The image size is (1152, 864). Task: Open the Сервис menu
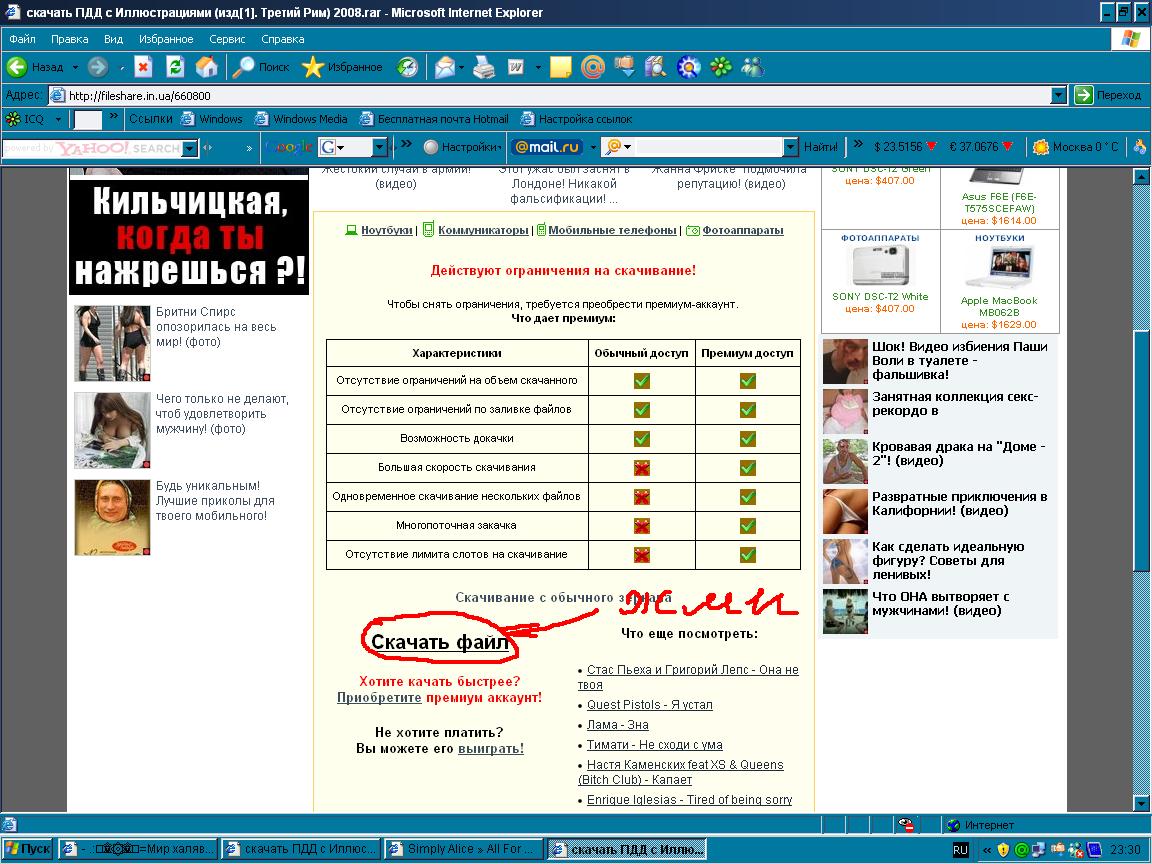click(227, 39)
